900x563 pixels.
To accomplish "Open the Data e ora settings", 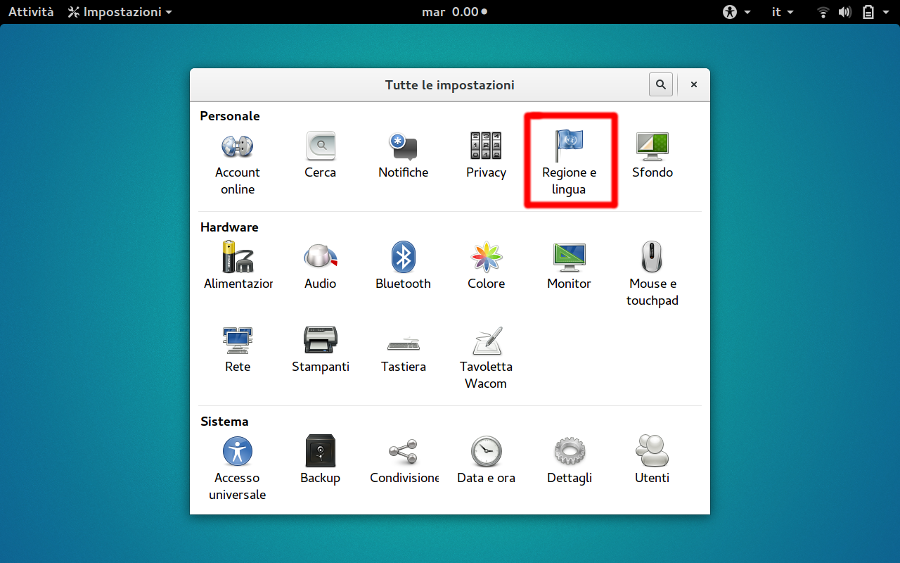I will click(x=486, y=460).
